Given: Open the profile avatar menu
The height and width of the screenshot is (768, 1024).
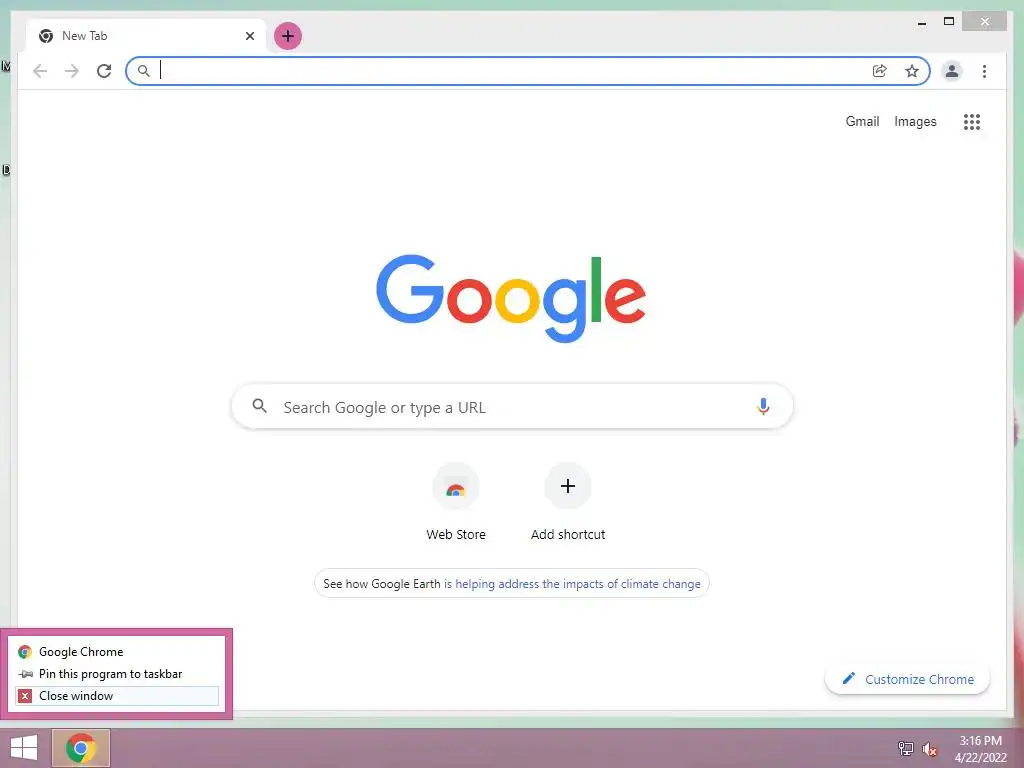Looking at the screenshot, I should tap(952, 71).
